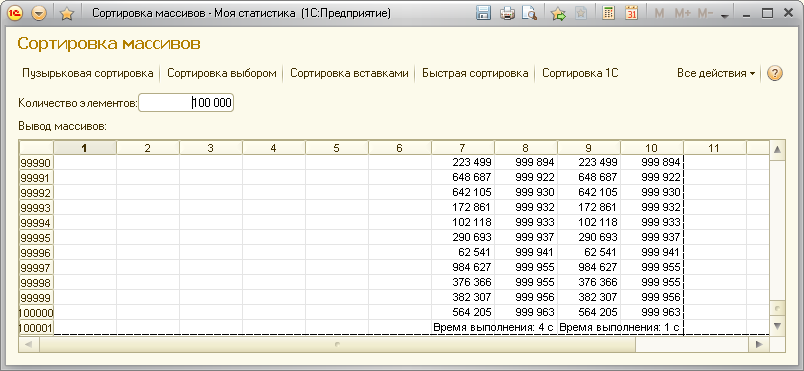
Task: Open the Favorites star icon
Action: 67,14
